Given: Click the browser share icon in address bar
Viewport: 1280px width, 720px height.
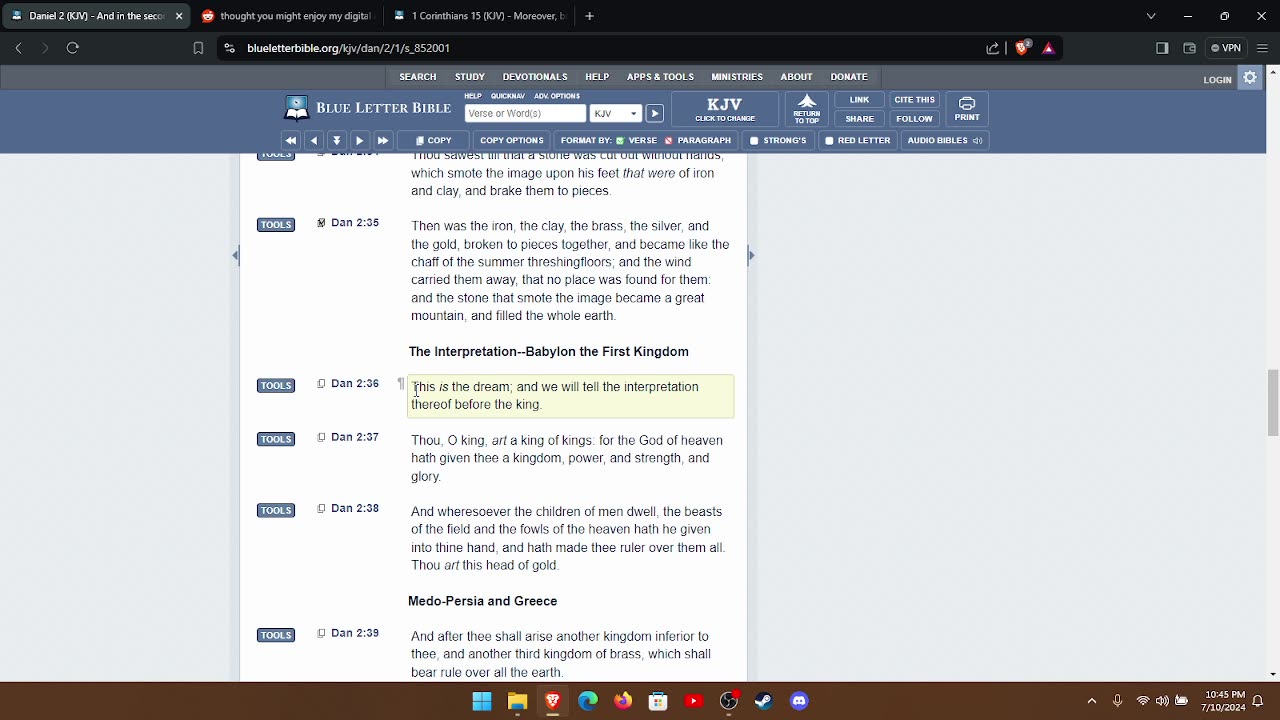Looking at the screenshot, I should [x=992, y=48].
